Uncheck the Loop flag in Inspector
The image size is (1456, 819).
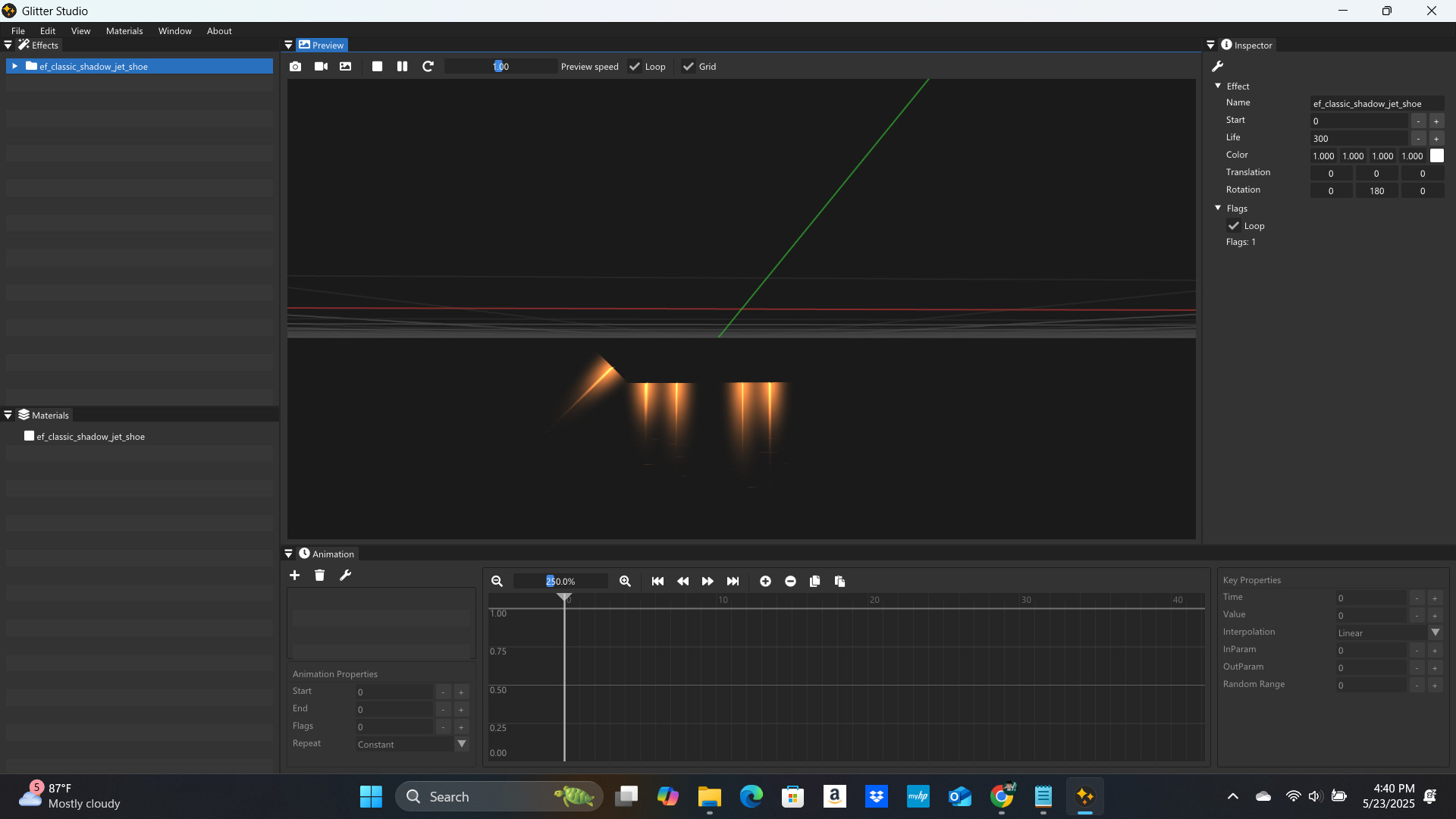[x=1235, y=225]
